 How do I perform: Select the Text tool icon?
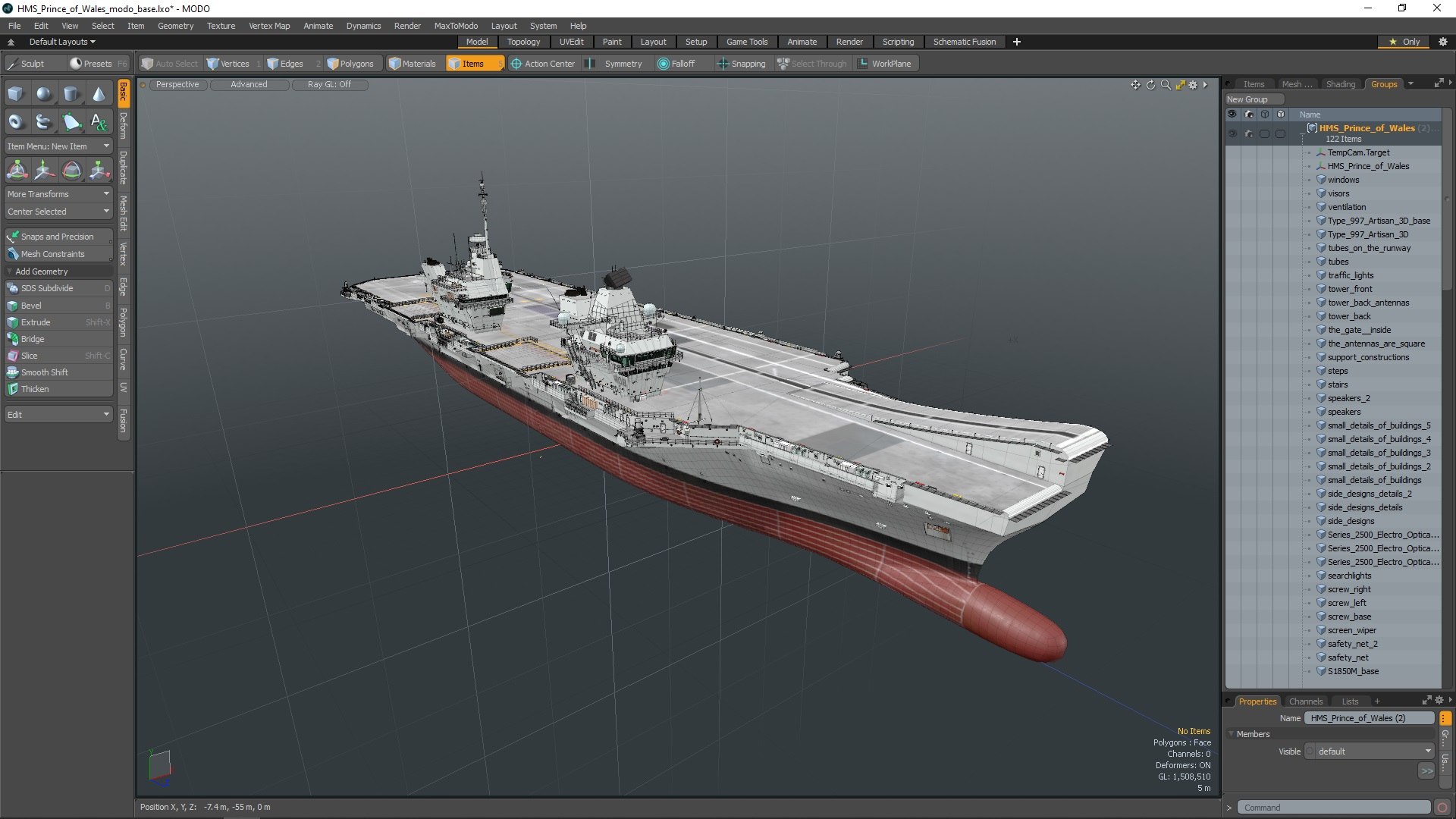pos(99,121)
